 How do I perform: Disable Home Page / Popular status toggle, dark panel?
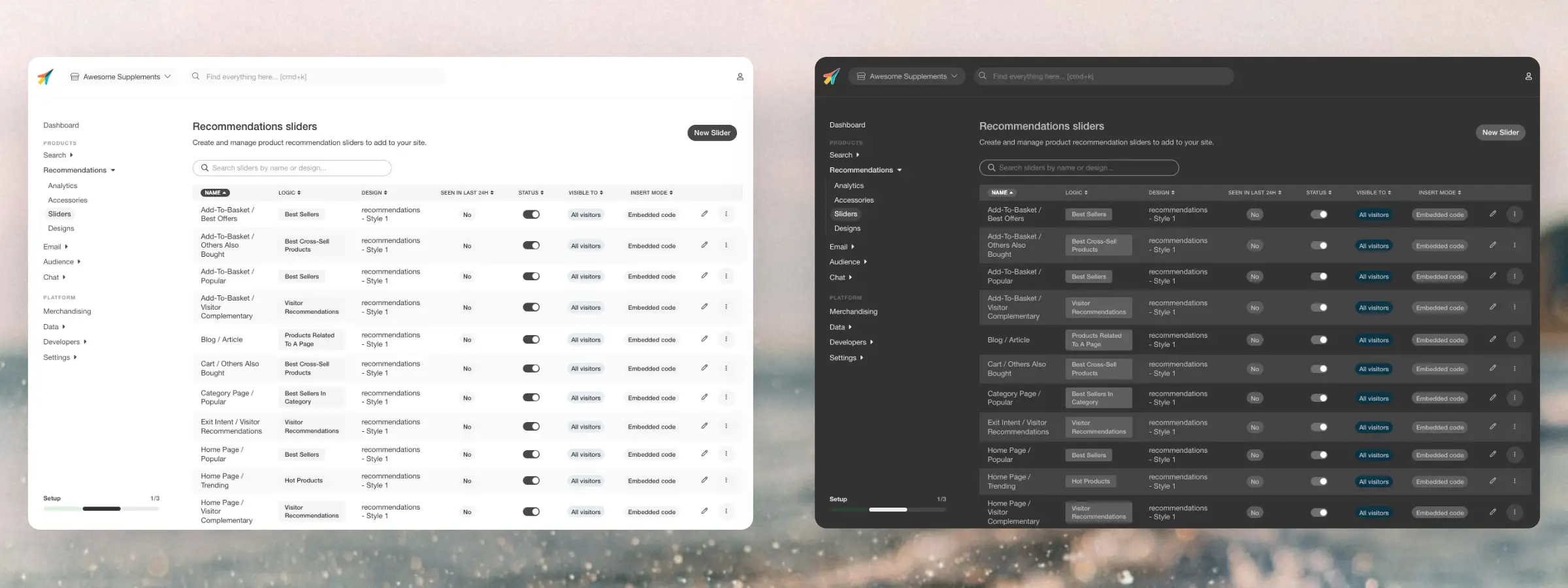[x=1318, y=455]
